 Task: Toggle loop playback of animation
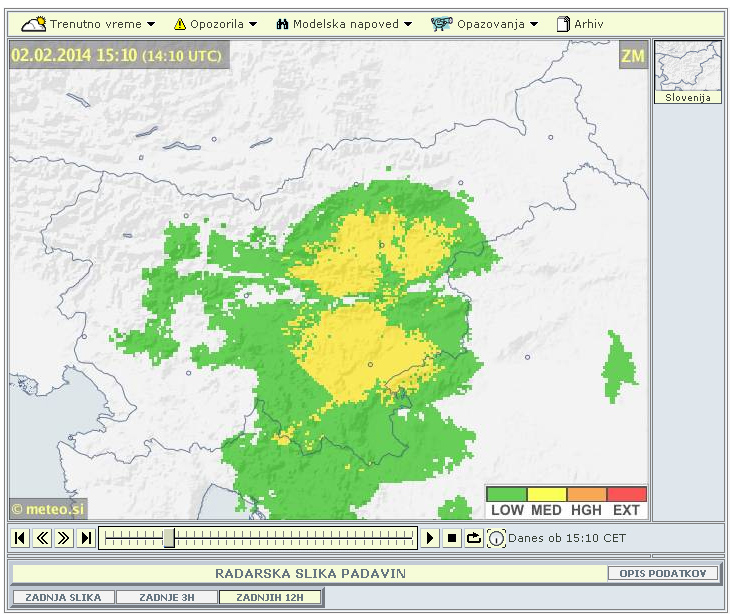(x=474, y=538)
